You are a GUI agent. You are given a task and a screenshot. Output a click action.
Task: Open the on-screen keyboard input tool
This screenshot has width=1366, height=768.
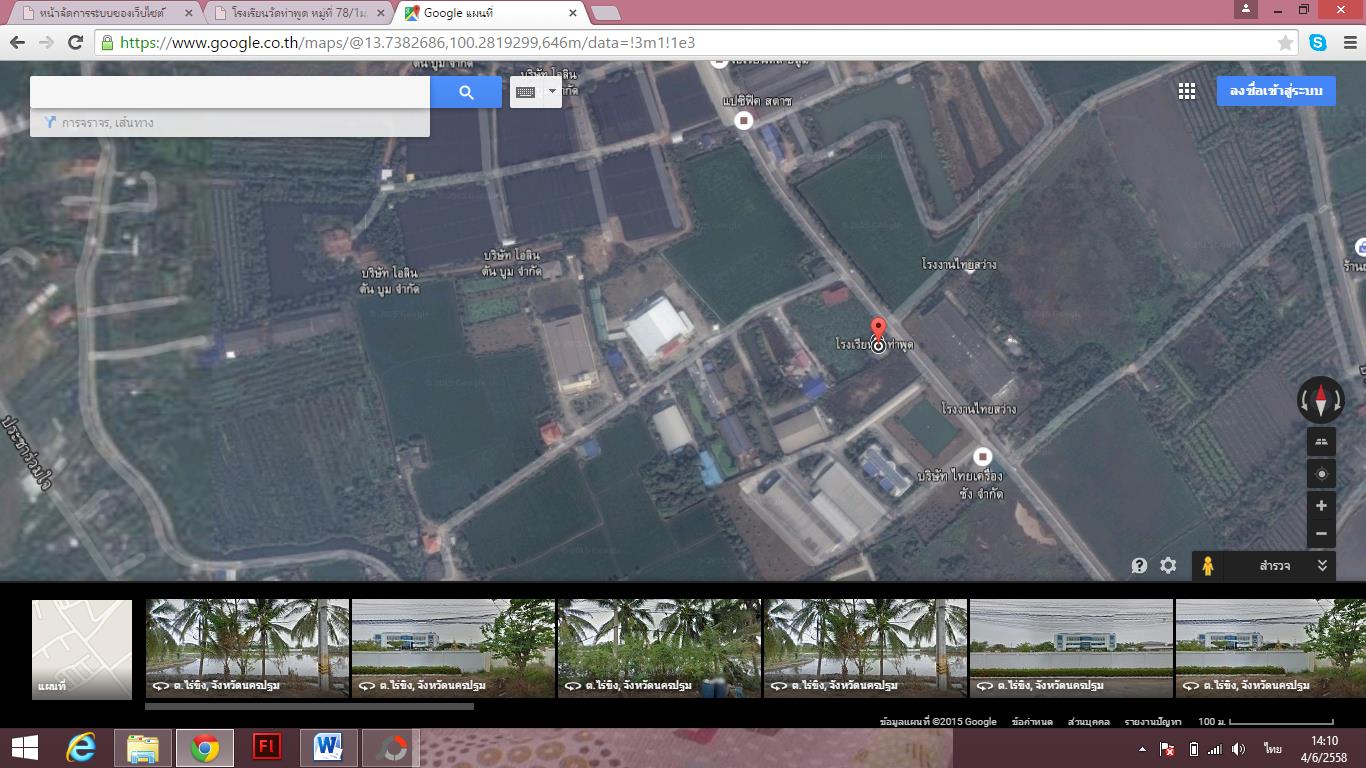click(526, 92)
